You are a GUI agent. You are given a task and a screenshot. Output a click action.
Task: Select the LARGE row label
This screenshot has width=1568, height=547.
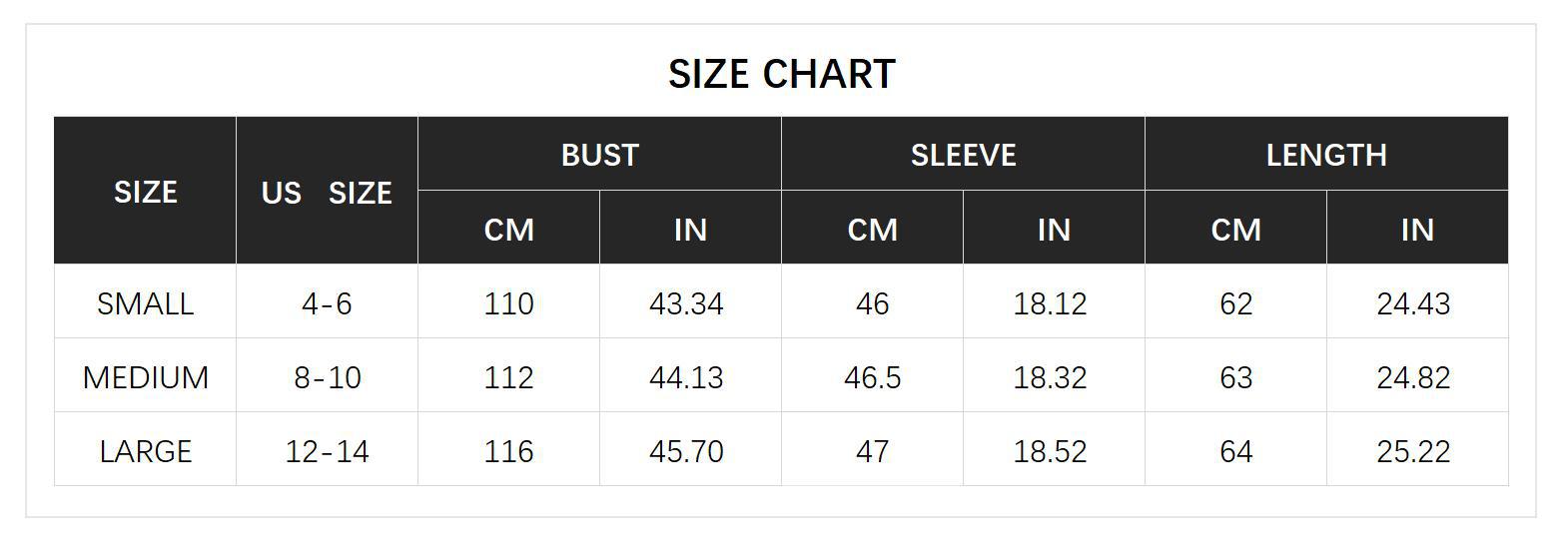coord(145,451)
